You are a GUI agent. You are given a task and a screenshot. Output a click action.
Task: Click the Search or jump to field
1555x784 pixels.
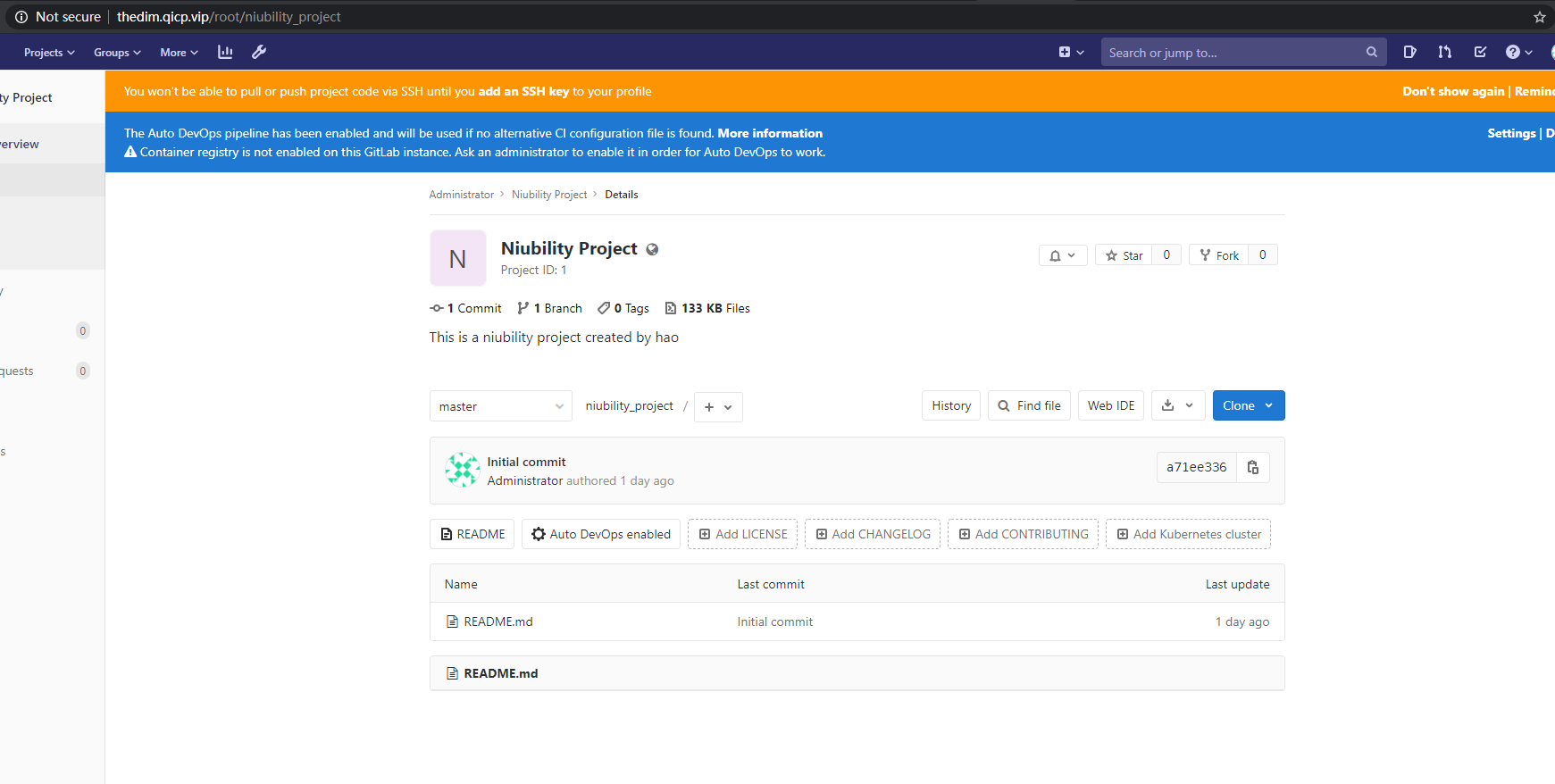point(1233,53)
